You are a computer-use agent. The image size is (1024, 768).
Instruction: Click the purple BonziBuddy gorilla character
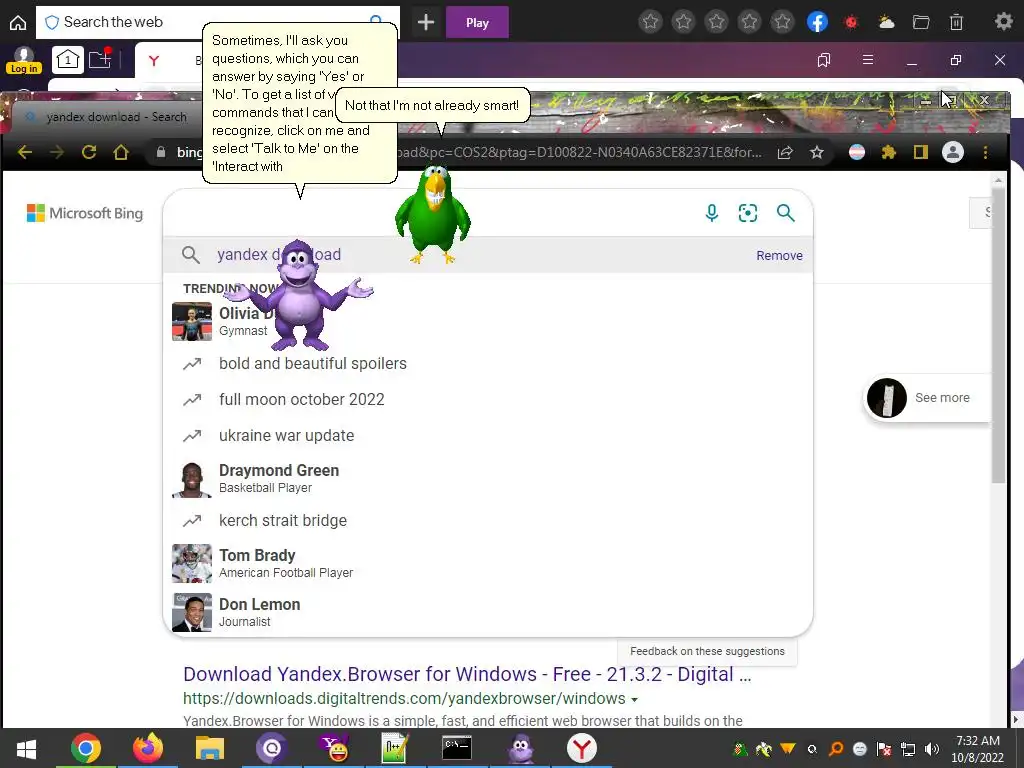point(299,295)
